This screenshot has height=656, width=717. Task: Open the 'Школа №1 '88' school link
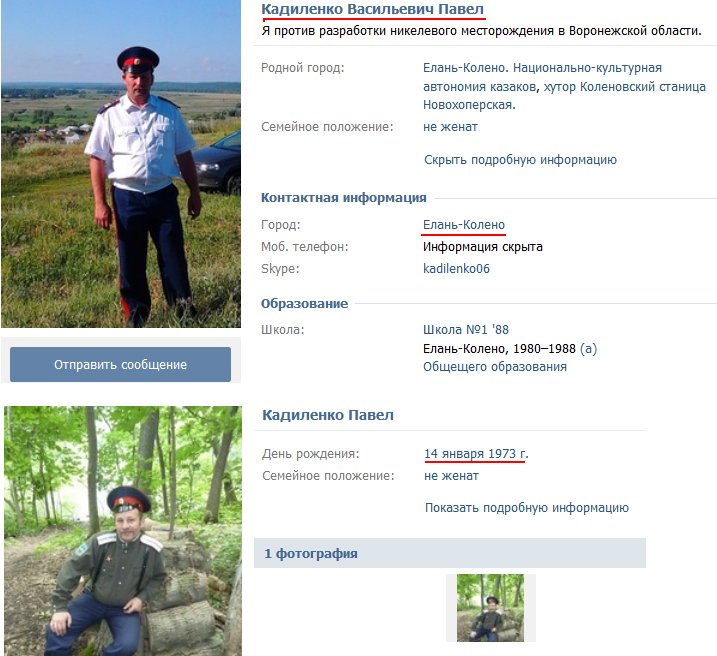click(x=466, y=329)
